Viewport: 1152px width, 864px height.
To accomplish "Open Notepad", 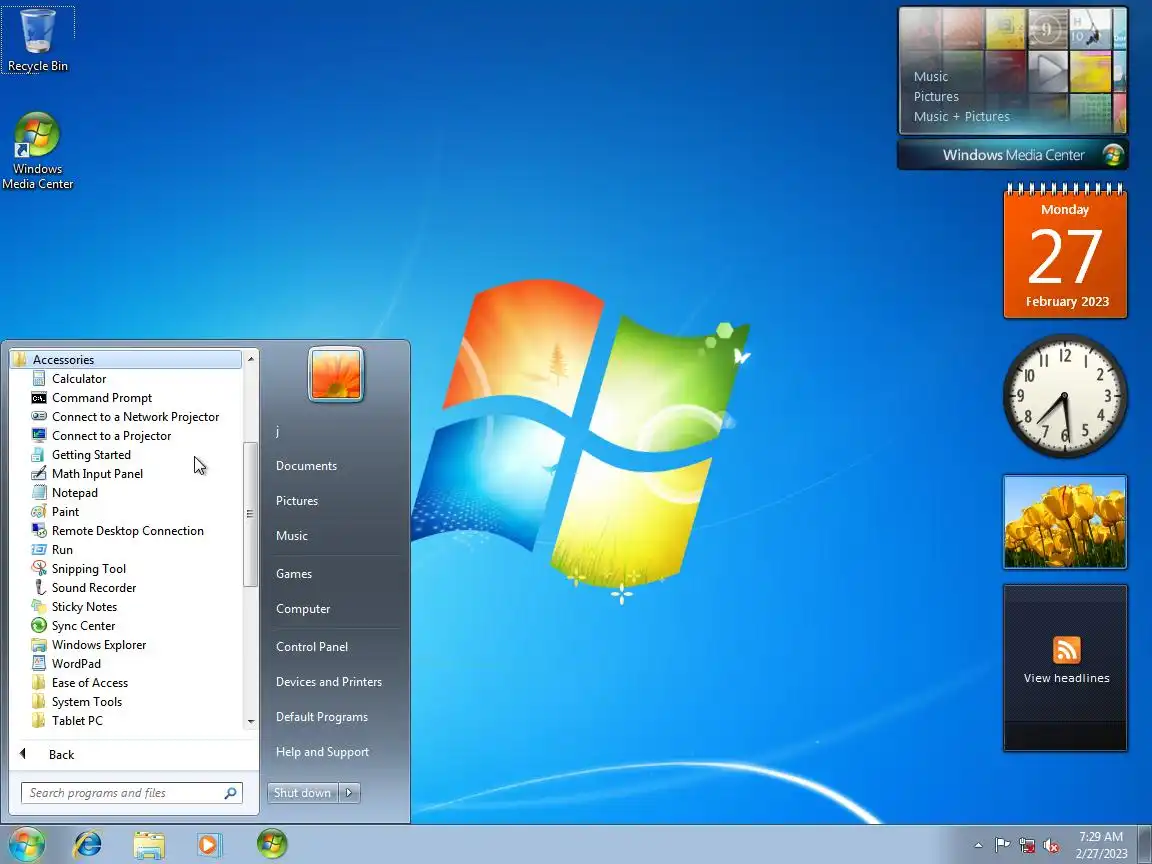I will click(x=74, y=493).
